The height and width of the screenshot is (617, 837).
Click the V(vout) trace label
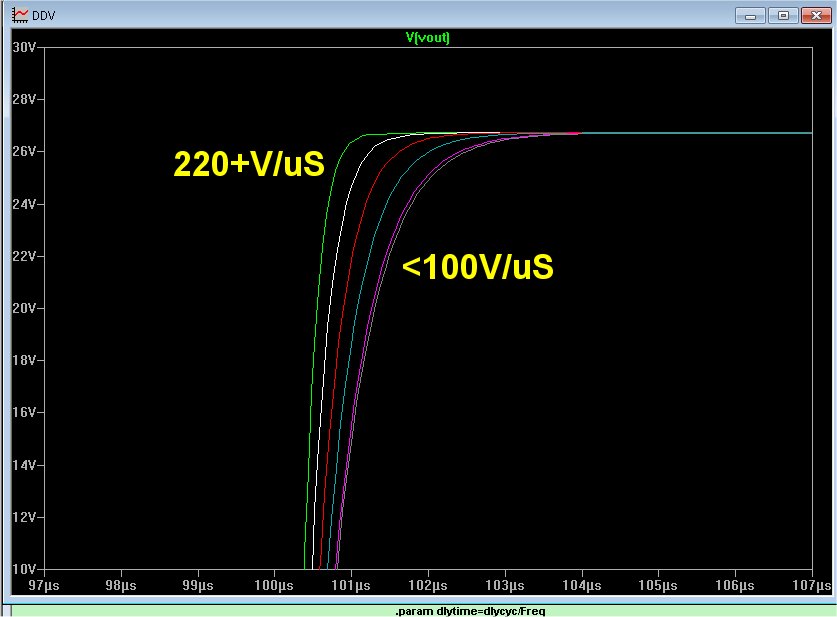[428, 37]
